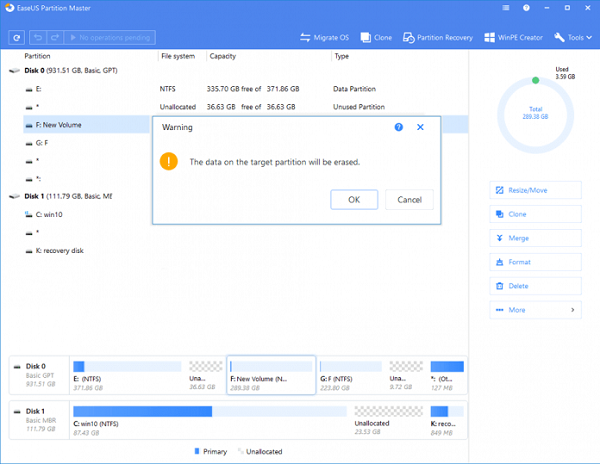Collapse the Disk 0 tree node
The image size is (600, 464).
[13, 72]
